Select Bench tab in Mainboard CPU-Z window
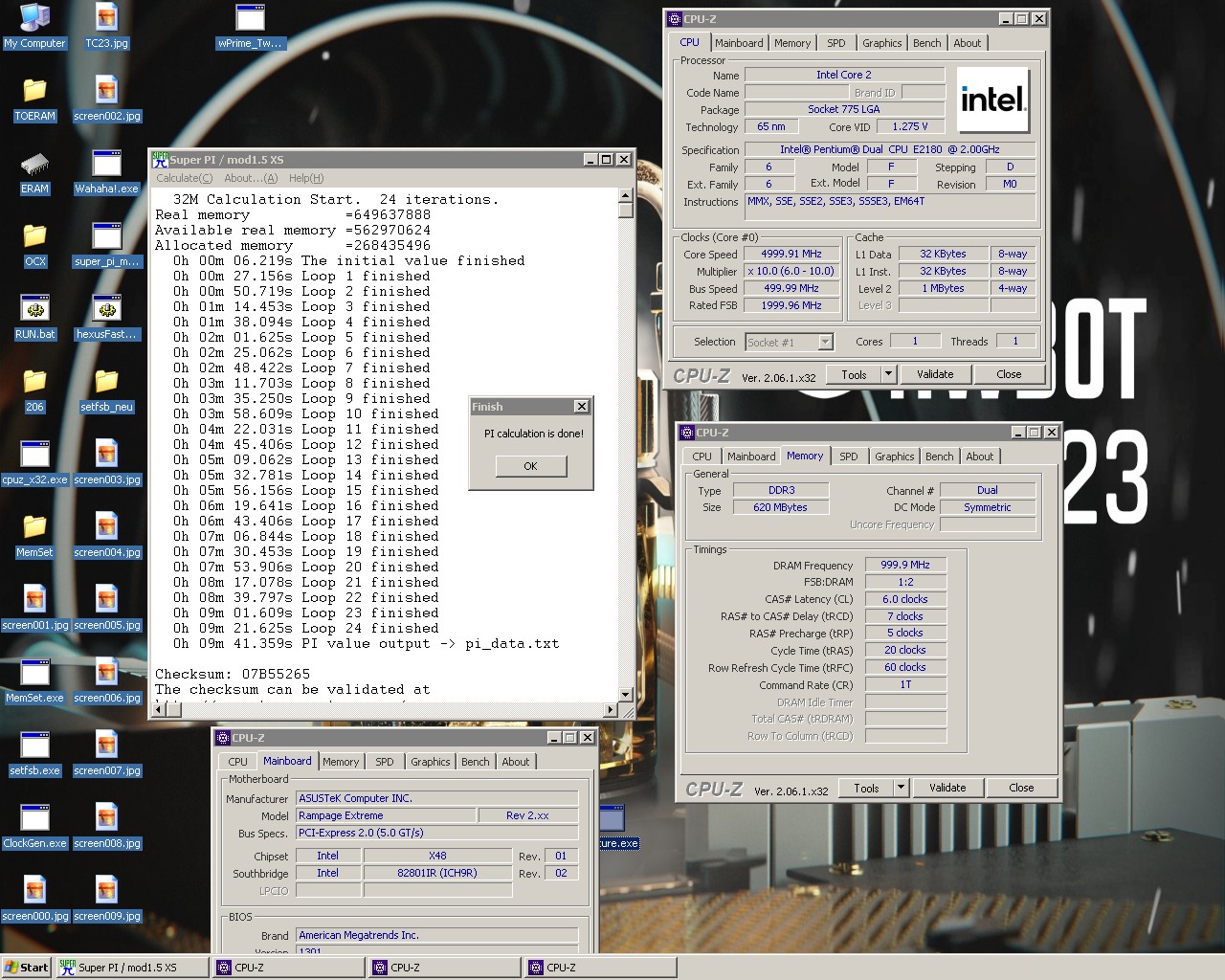The image size is (1225, 980). [476, 762]
